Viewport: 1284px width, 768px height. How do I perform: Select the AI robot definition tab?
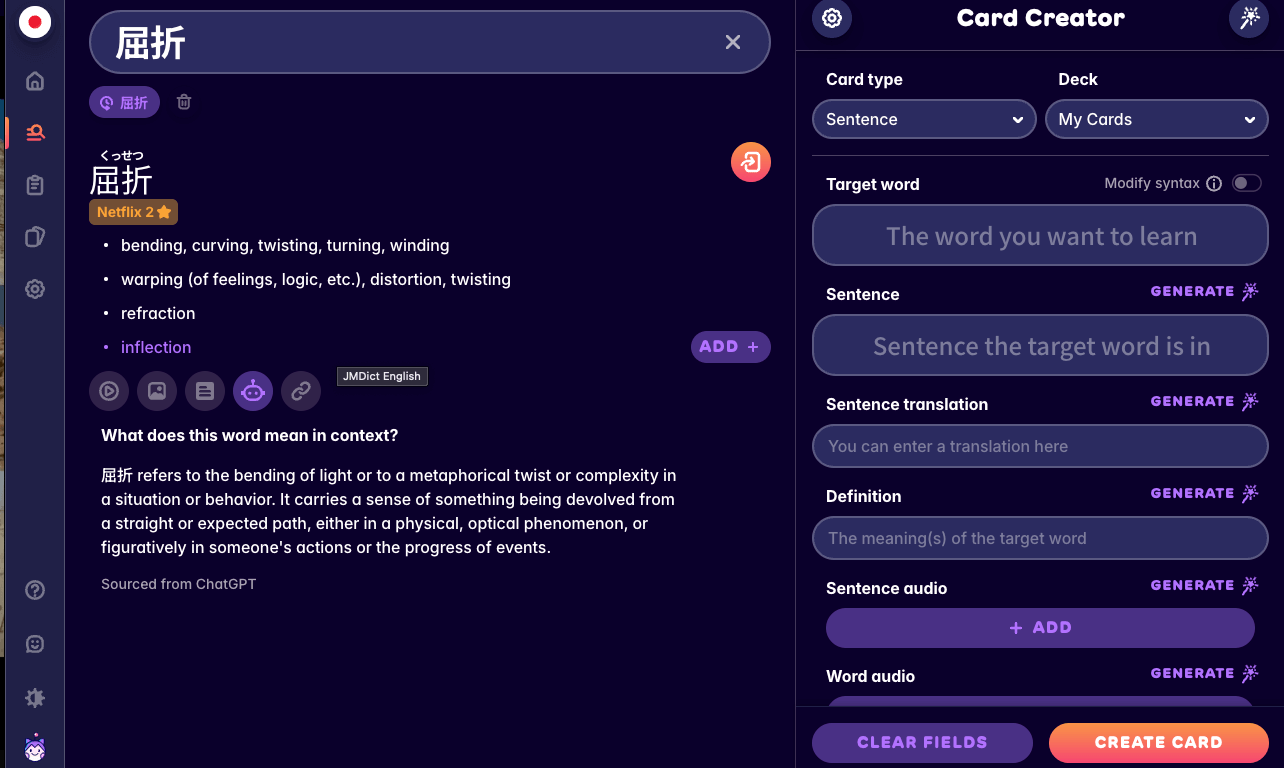pyautogui.click(x=253, y=391)
